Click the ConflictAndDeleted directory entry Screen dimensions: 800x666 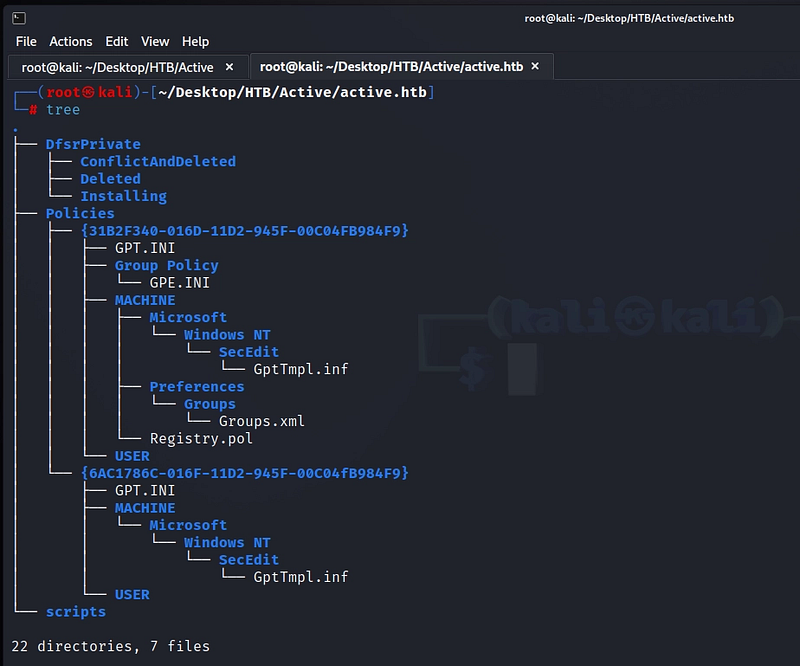coord(158,162)
